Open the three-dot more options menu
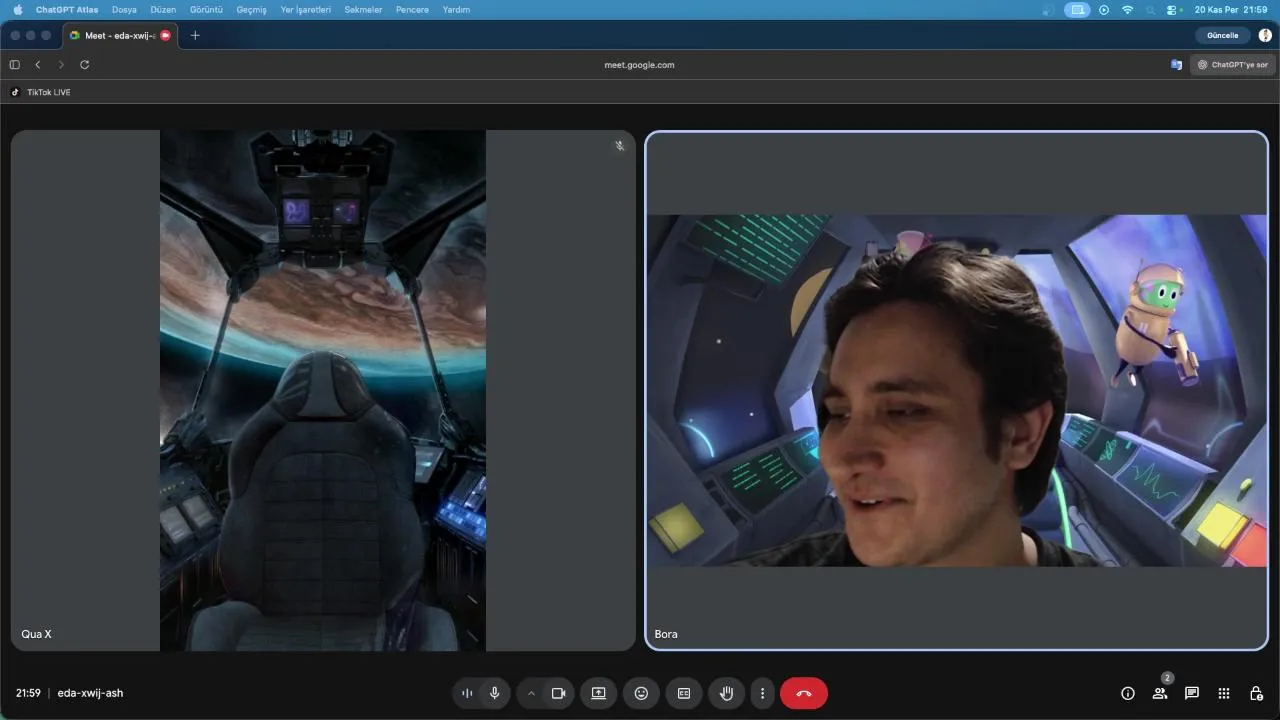This screenshot has height=720, width=1280. [x=762, y=693]
